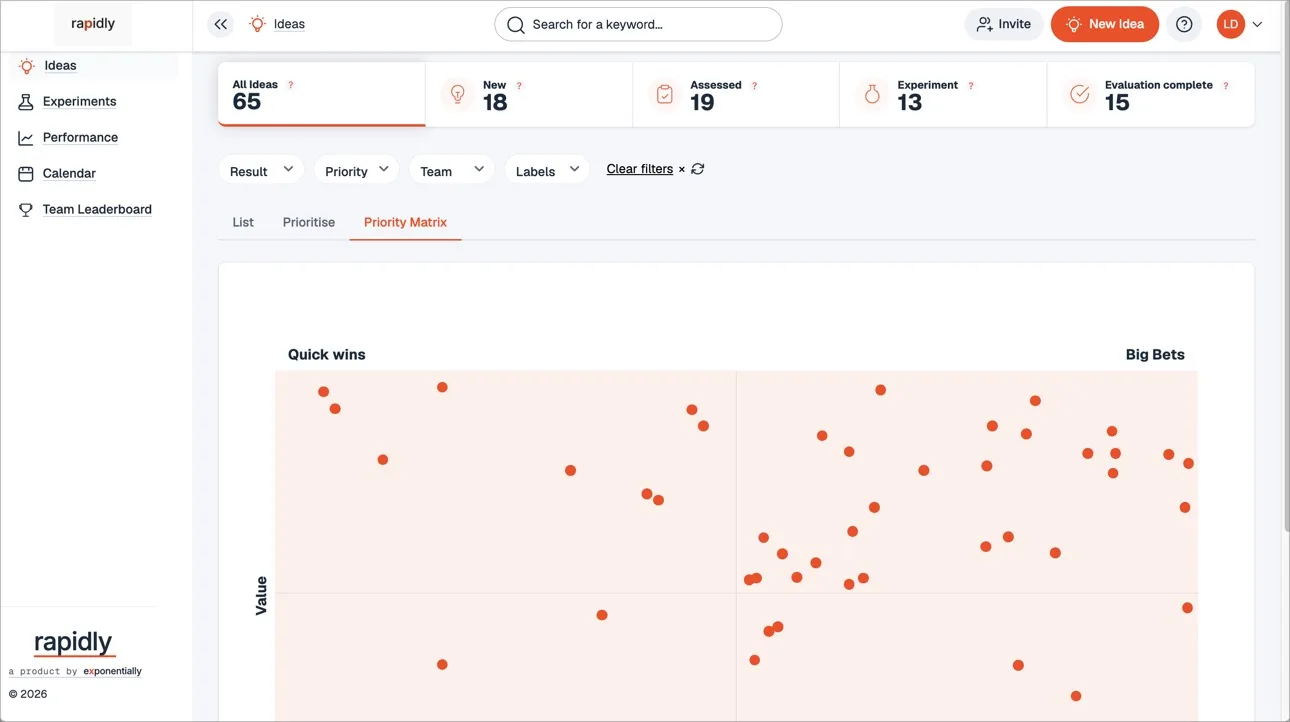The image size is (1290, 722).
Task: Click calendar icon beside sidebar Calendar
Action: pos(26,174)
